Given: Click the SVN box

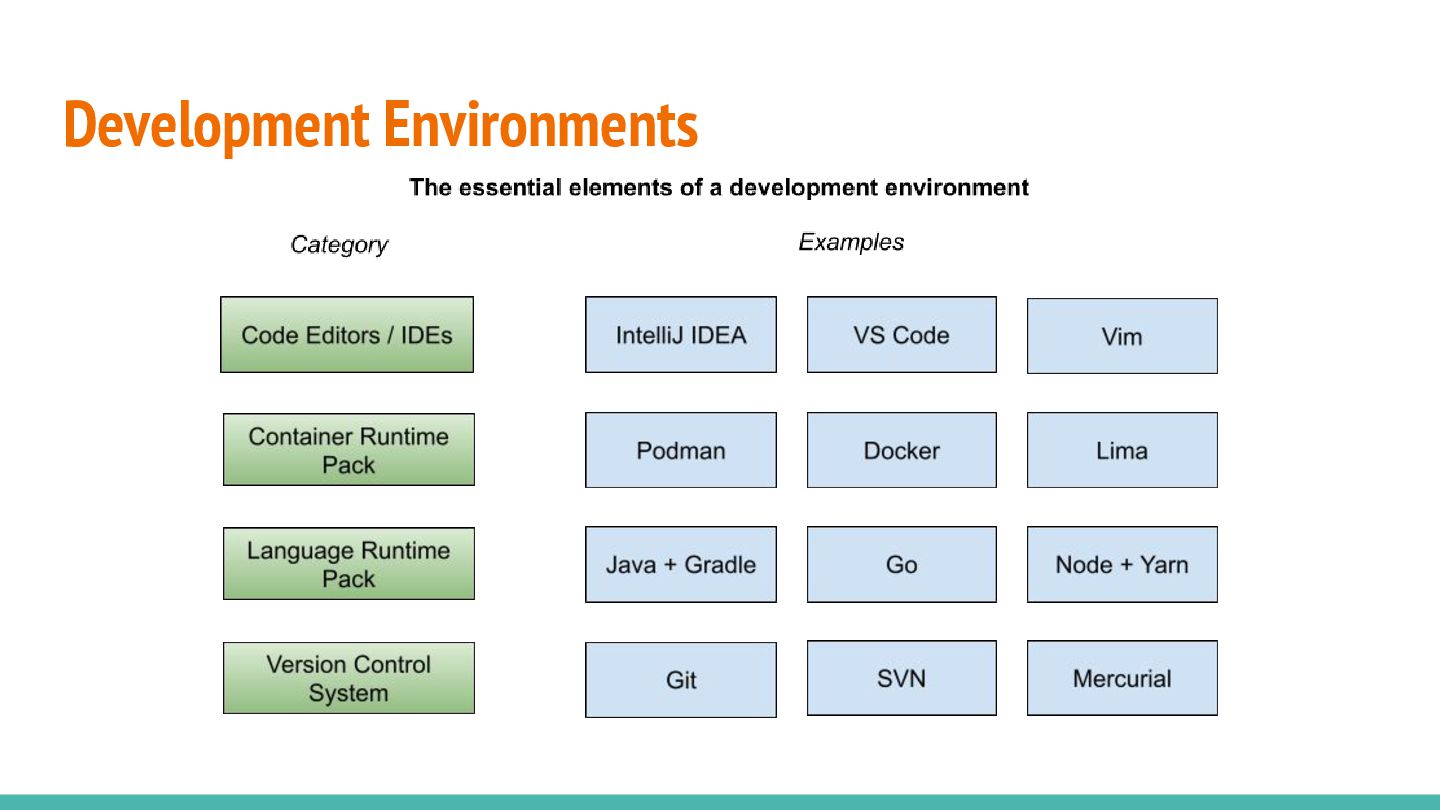Looking at the screenshot, I should pyautogui.click(x=902, y=678).
